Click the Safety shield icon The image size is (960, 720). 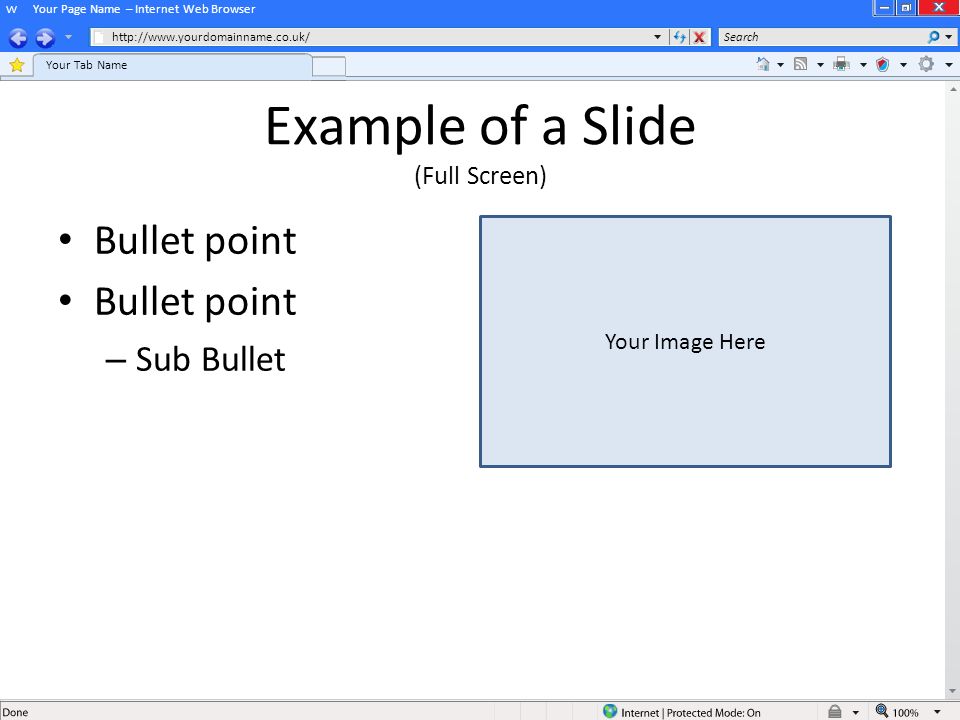pos(882,64)
